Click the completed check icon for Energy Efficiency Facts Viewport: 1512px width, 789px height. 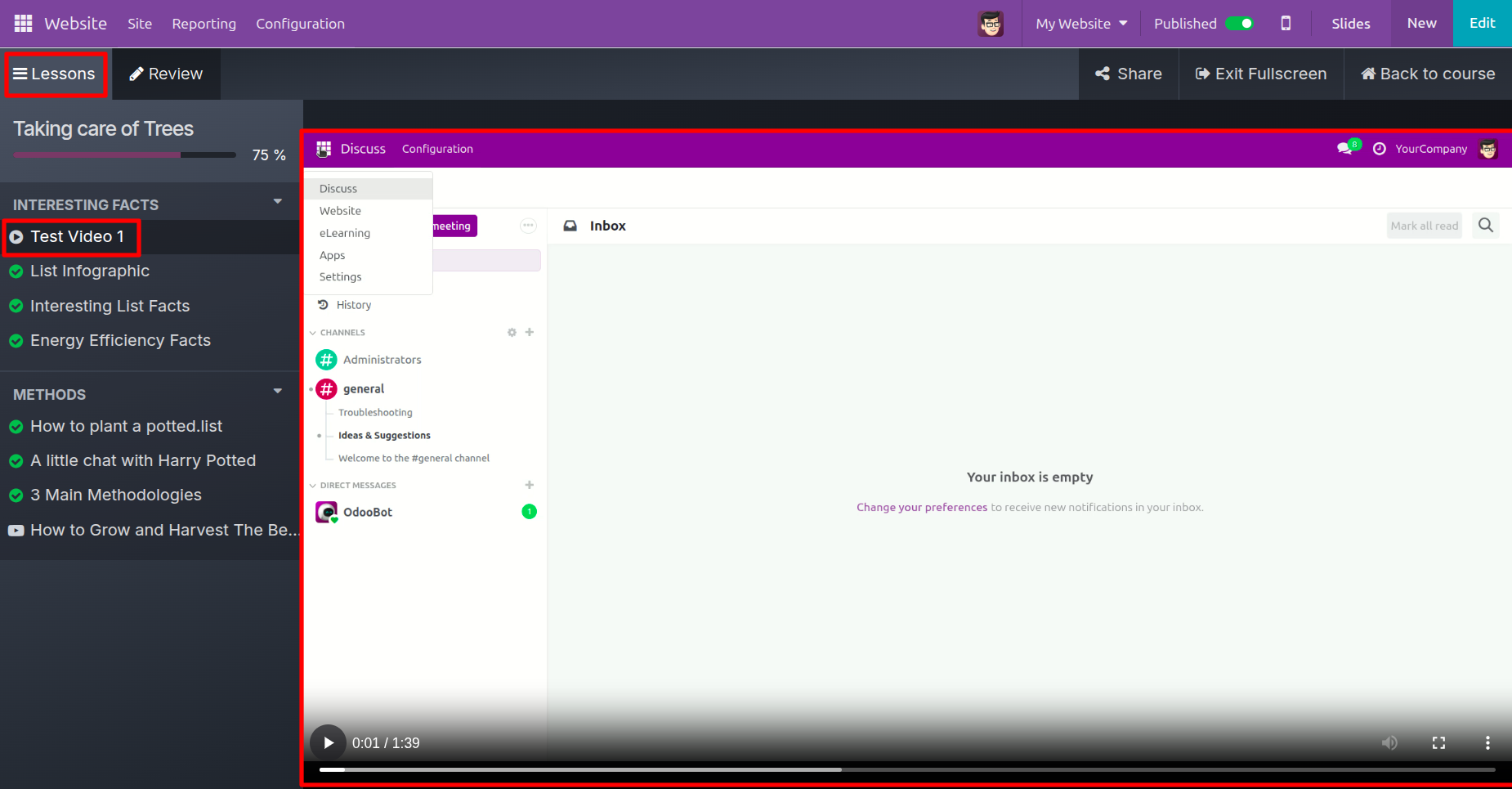tap(16, 340)
